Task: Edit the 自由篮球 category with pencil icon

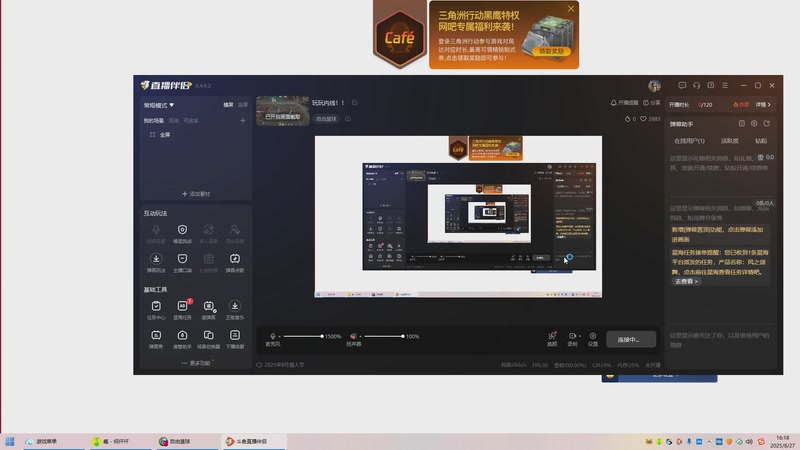Action: (x=348, y=118)
